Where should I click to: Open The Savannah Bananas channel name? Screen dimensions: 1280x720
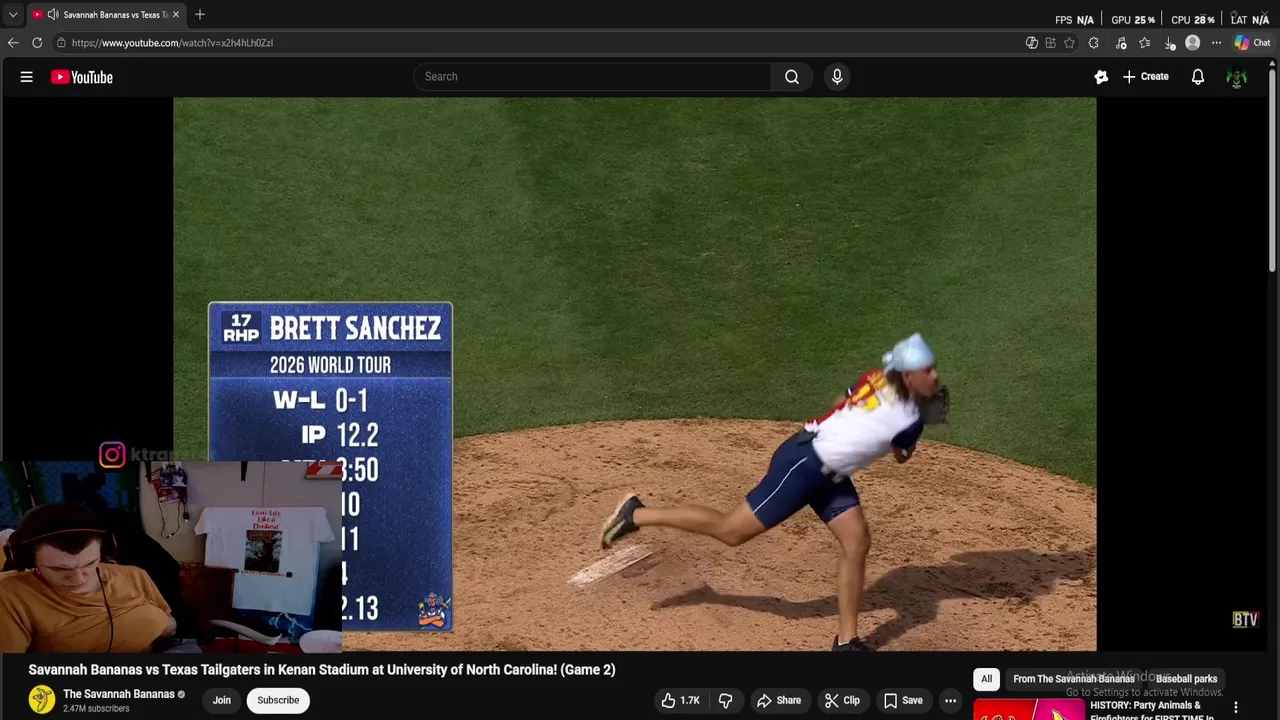(119, 694)
